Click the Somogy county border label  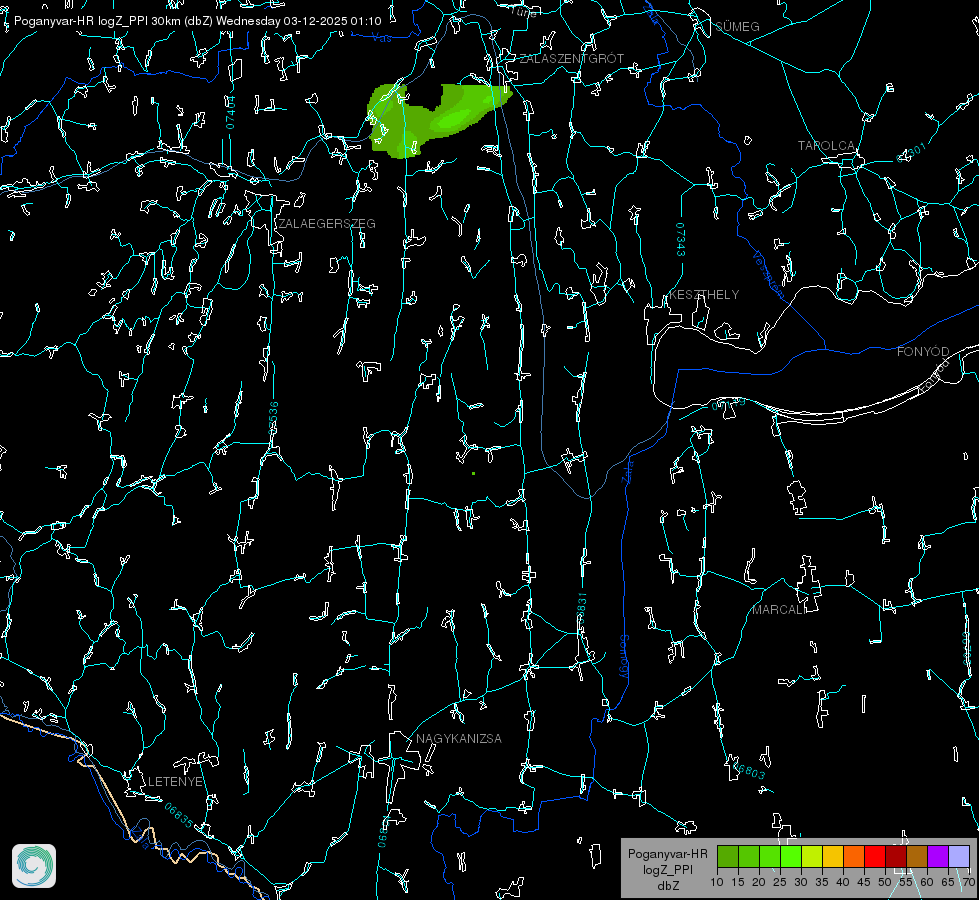click(x=623, y=657)
